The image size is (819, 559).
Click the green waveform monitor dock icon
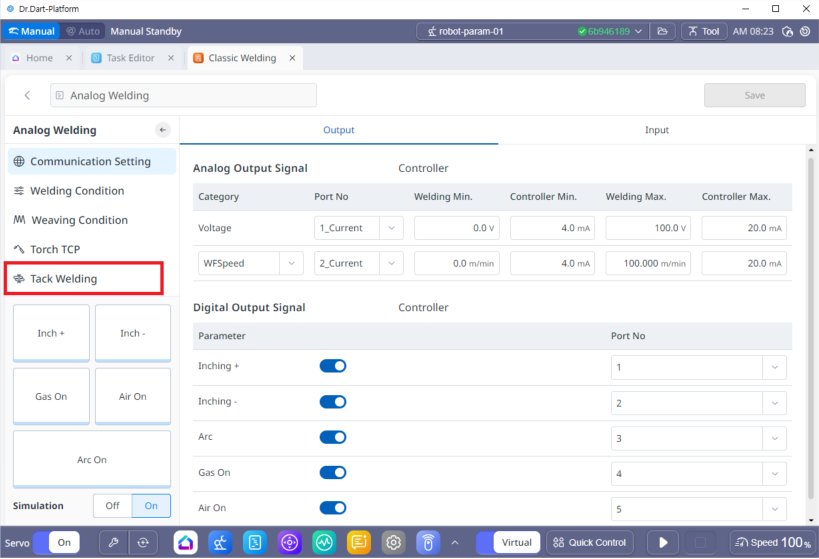click(x=324, y=542)
